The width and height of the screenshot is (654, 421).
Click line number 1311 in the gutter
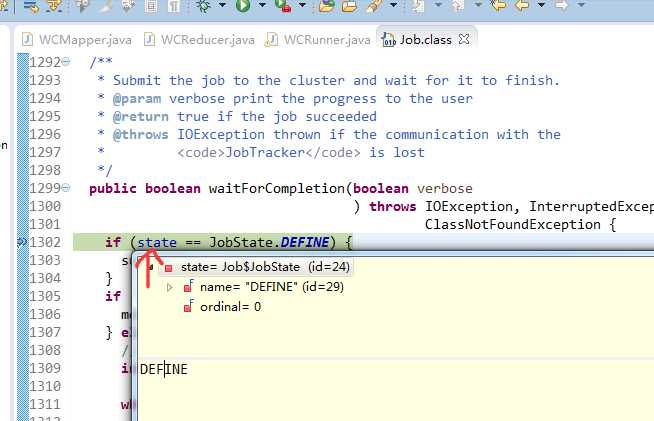(45, 404)
